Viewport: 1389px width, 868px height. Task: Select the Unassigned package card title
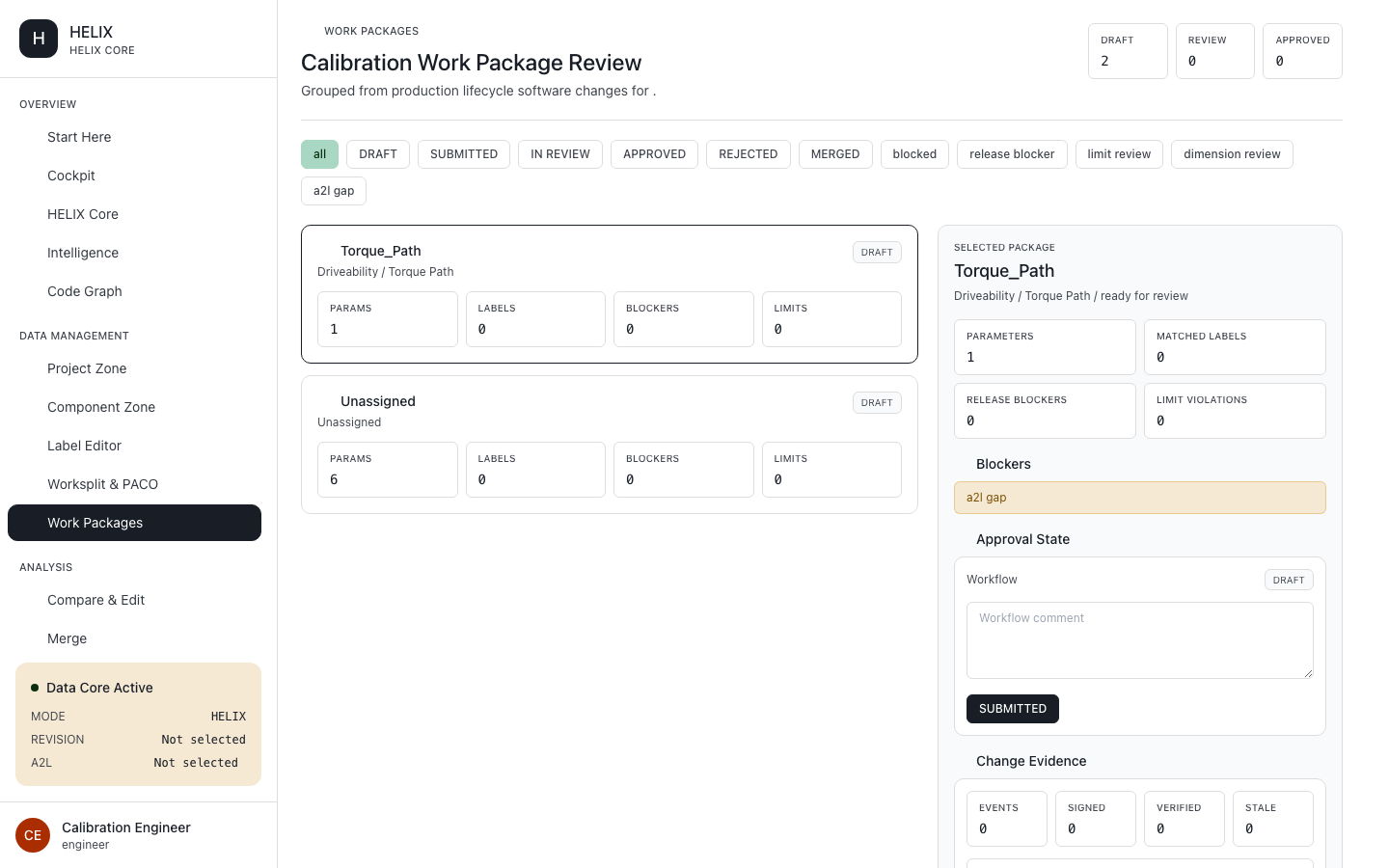tap(378, 401)
